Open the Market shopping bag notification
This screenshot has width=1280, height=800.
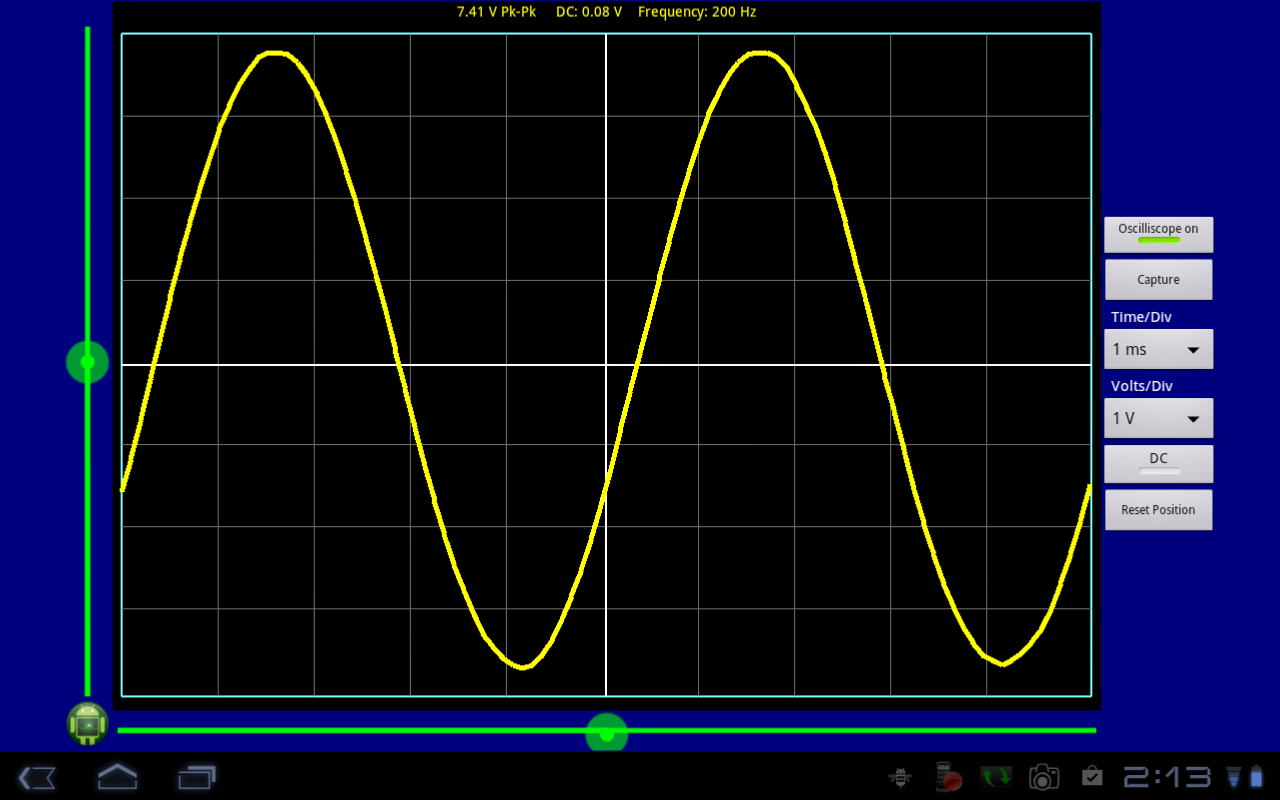tap(1091, 777)
